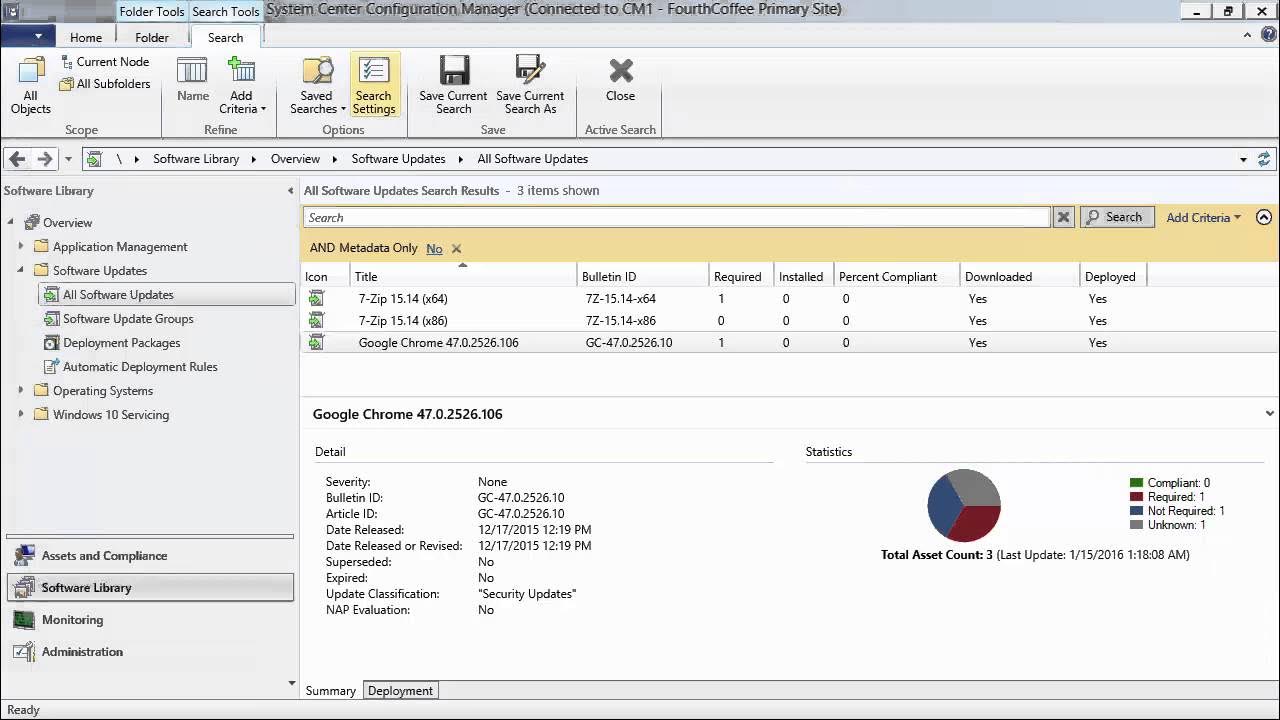The width and height of the screenshot is (1280, 720).
Task: Close the active search in the ribbon
Action: [x=620, y=80]
